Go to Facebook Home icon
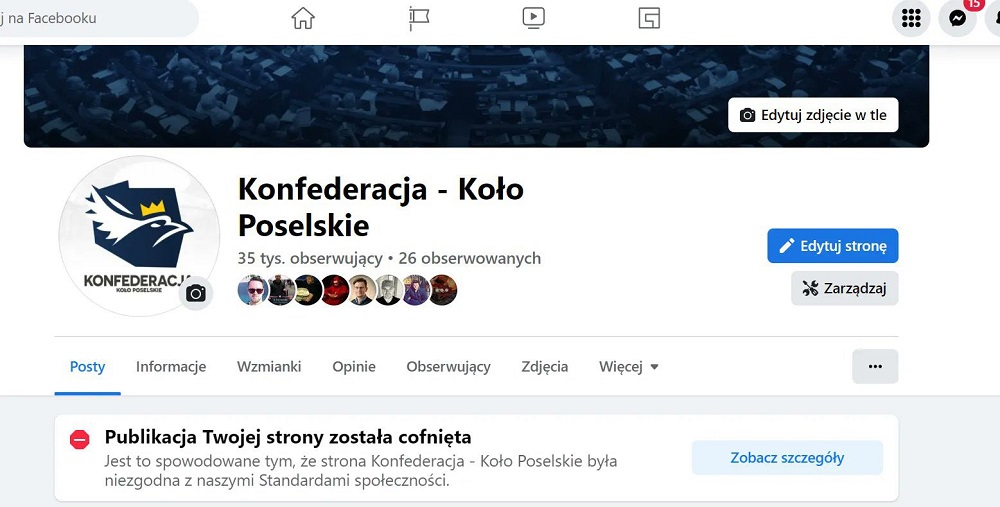The image size is (1000, 507). pos(303,18)
